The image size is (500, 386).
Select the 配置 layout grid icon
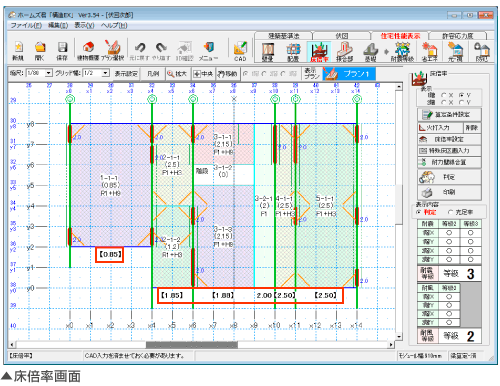293,52
